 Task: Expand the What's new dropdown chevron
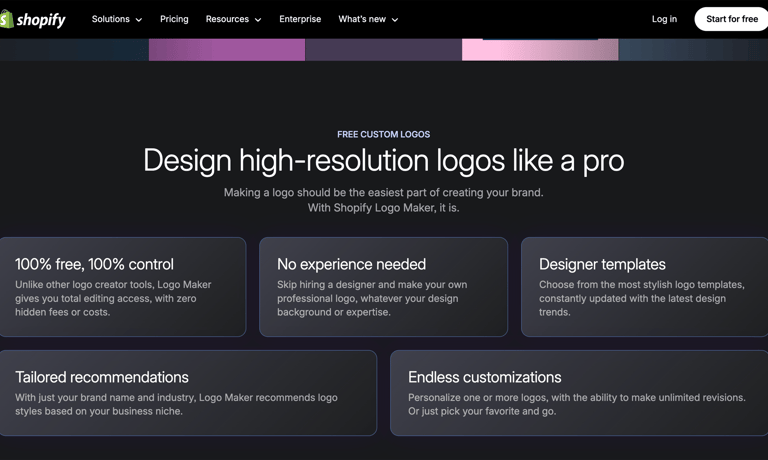pyautogui.click(x=395, y=20)
